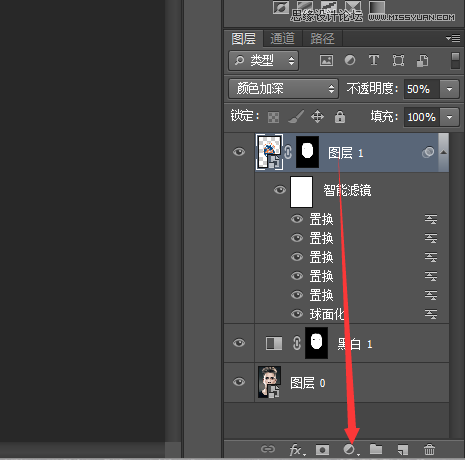
Task: Hide the 图层 0 layer
Action: click(x=239, y=382)
